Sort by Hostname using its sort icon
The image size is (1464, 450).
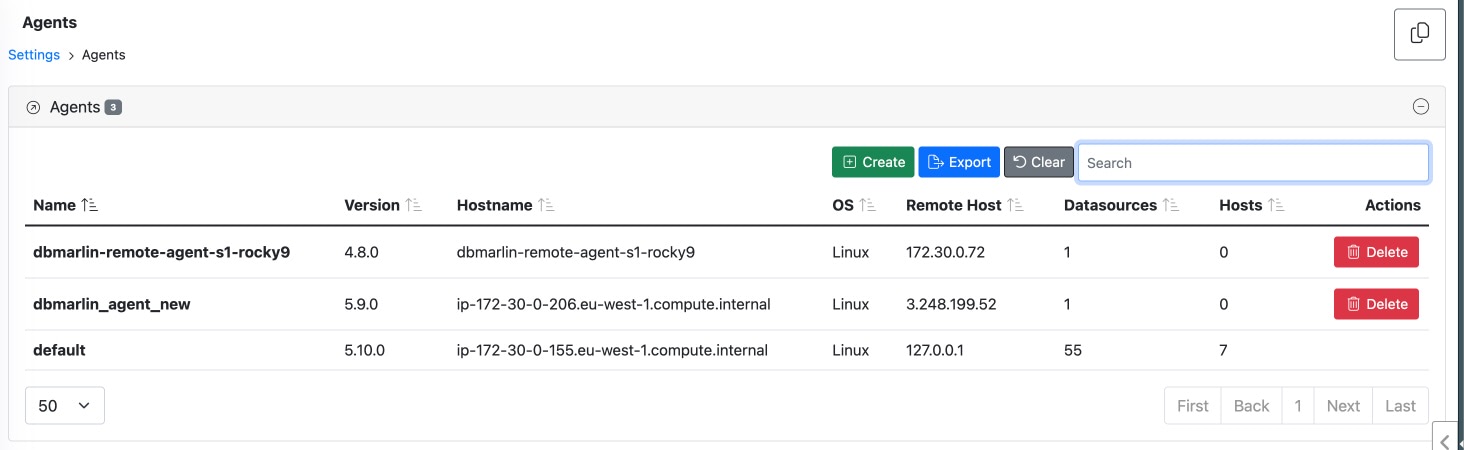coord(546,205)
